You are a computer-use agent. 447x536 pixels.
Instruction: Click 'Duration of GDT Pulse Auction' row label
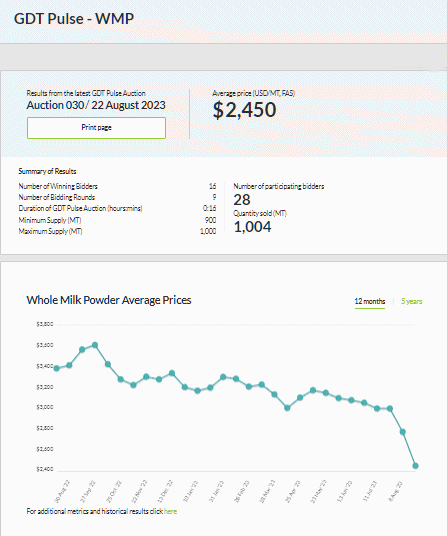point(80,208)
